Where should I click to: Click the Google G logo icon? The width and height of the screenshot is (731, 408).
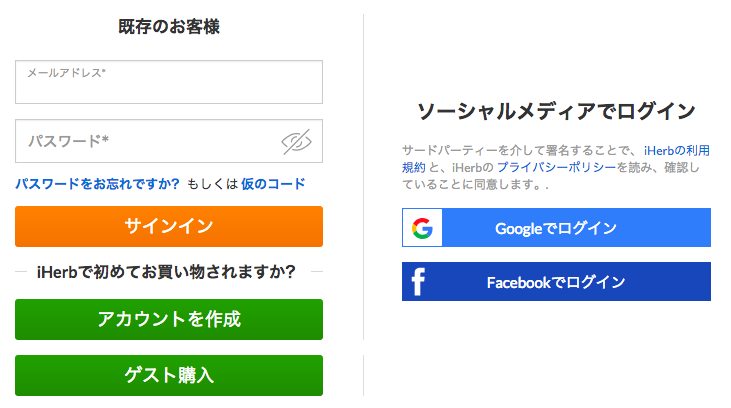coord(422,228)
